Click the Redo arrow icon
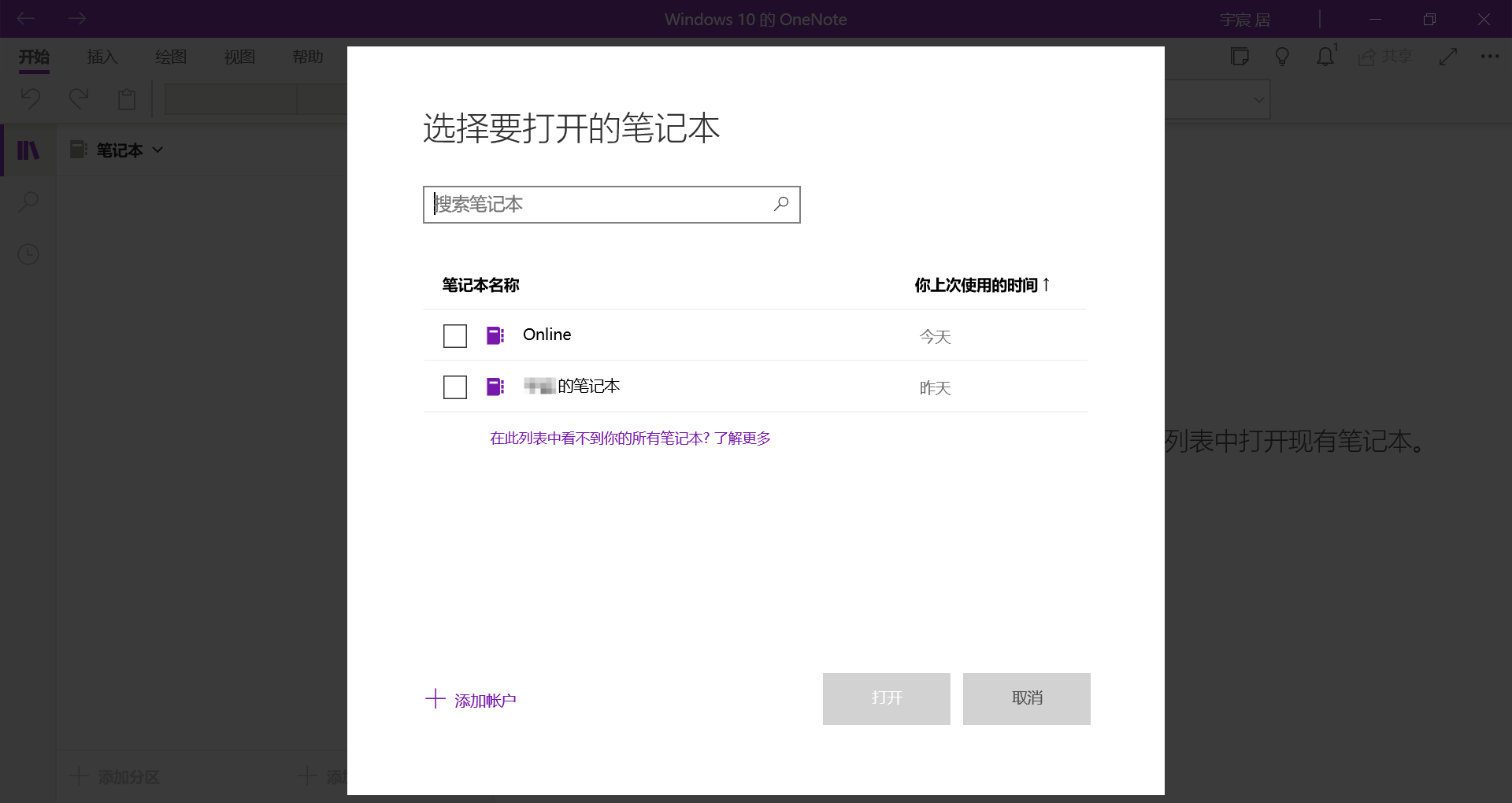The width and height of the screenshot is (1512, 803). click(x=79, y=98)
